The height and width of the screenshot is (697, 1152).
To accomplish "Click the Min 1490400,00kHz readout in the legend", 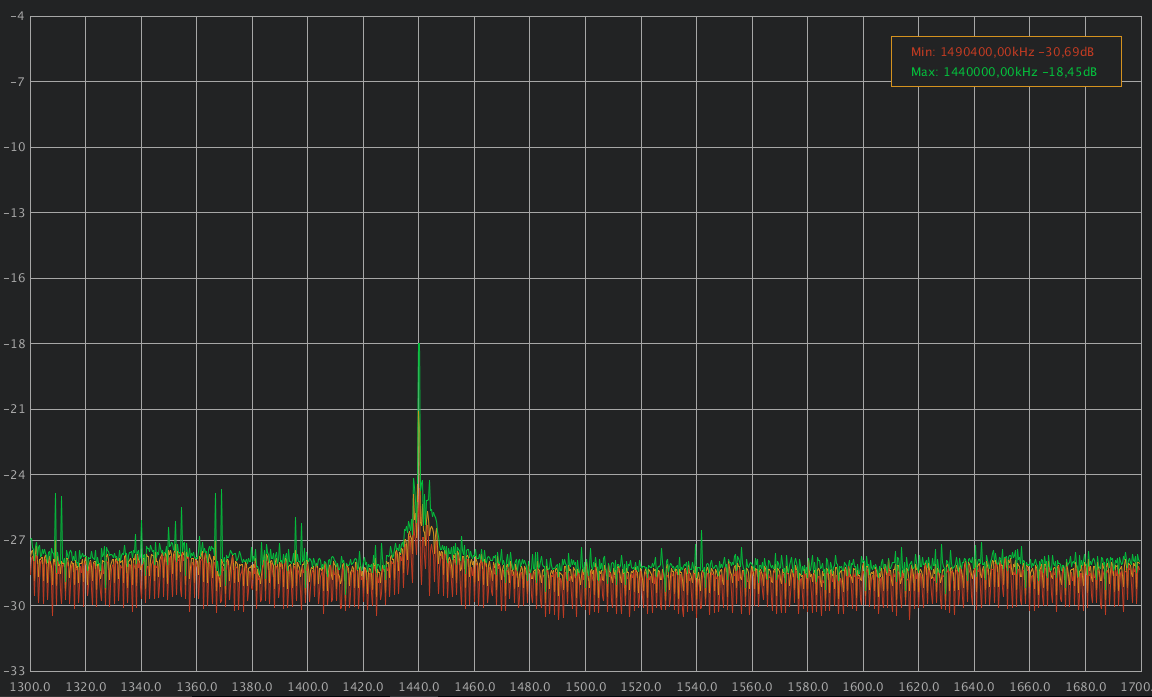I will tap(1002, 52).
